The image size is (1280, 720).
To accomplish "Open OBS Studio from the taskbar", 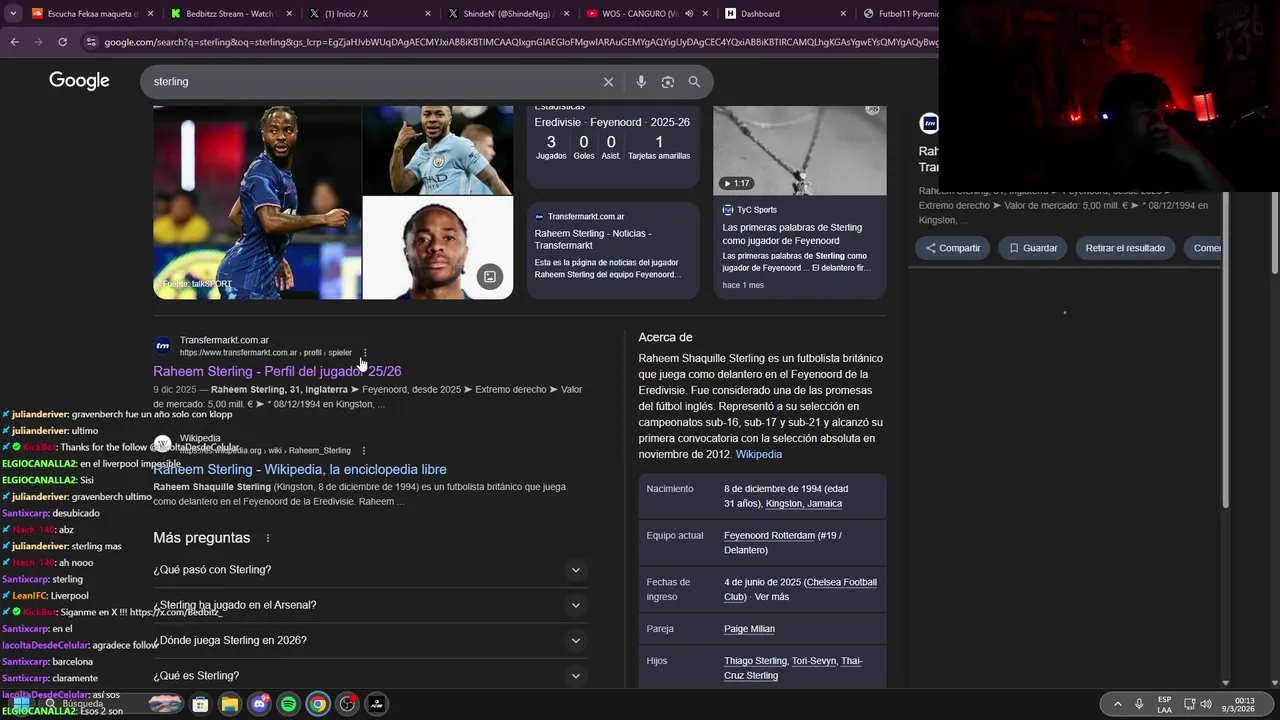I will 347,704.
